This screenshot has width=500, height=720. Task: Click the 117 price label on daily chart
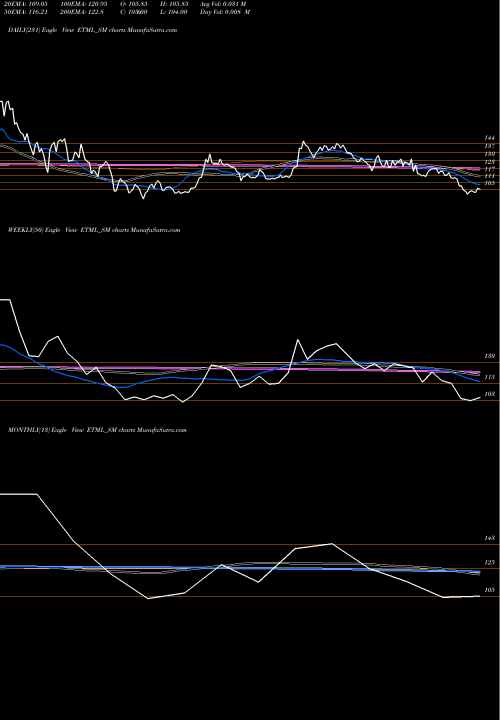tap(489, 169)
